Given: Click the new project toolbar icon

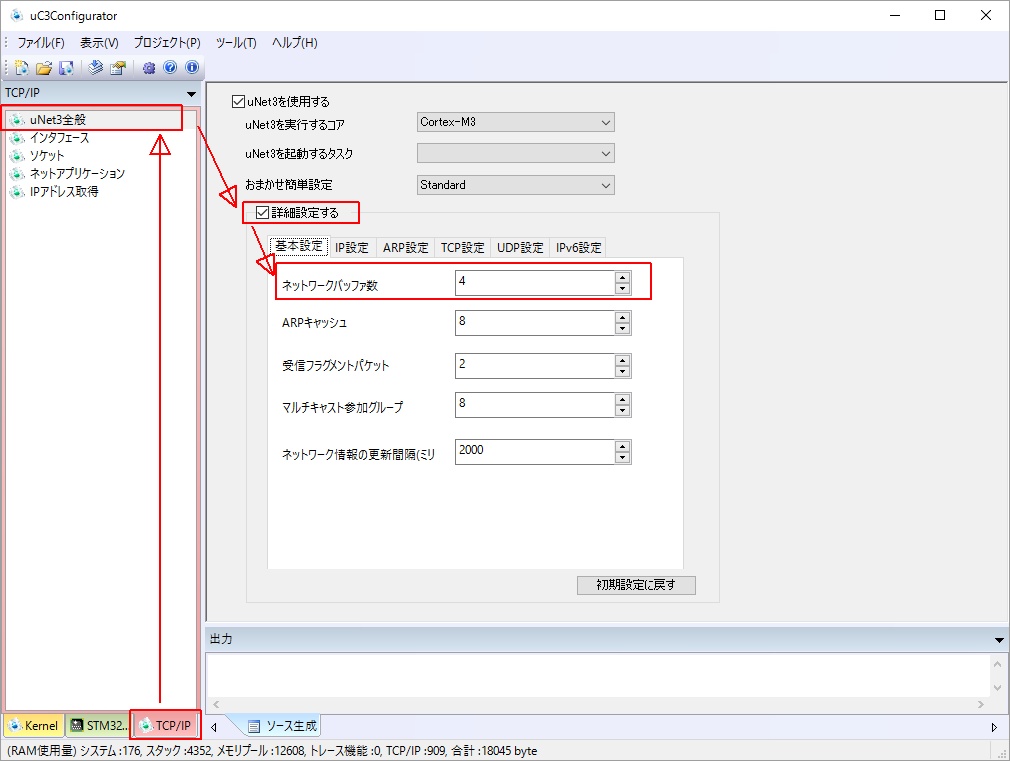Looking at the screenshot, I should [x=21, y=68].
